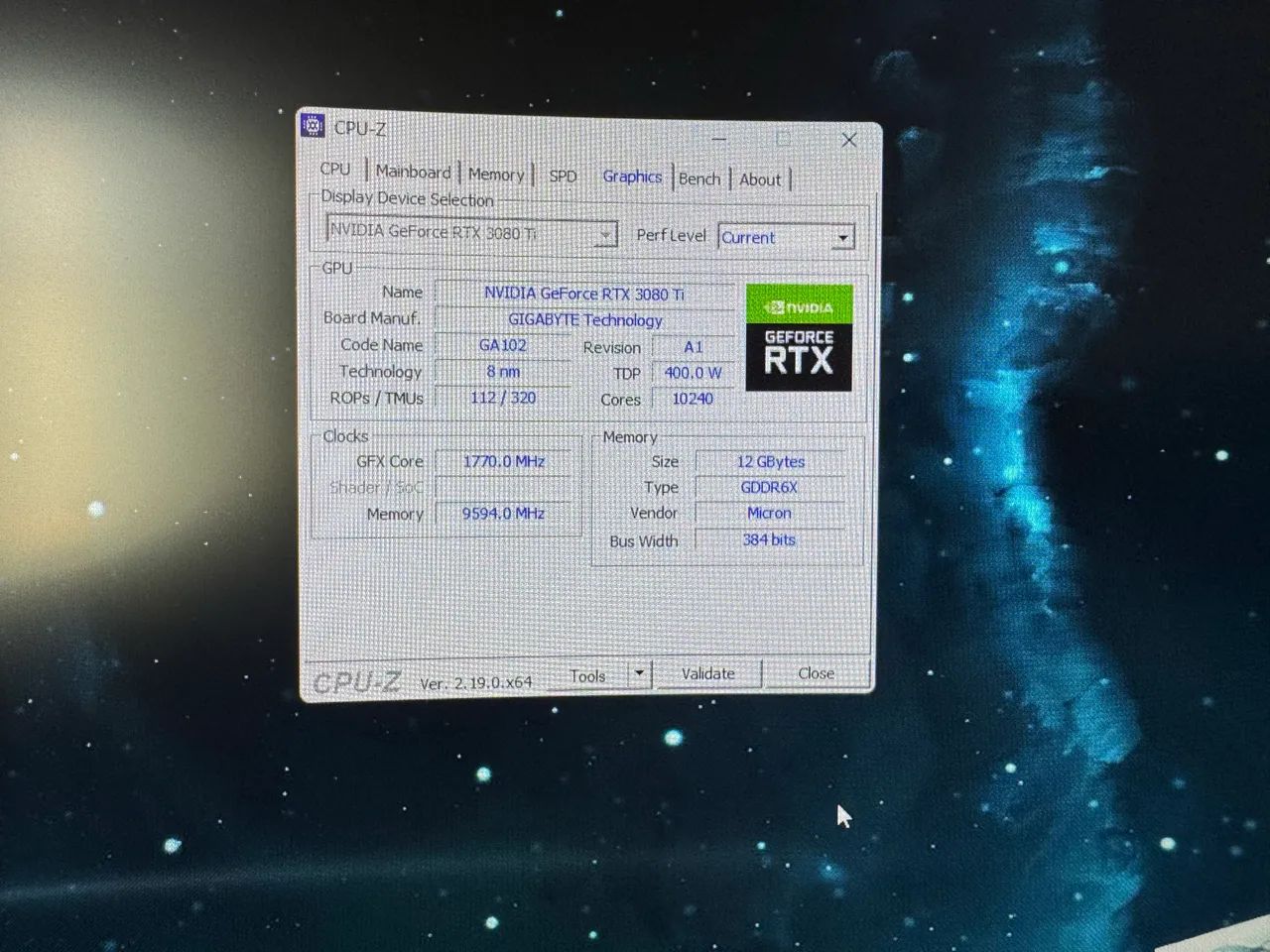Viewport: 1270px width, 952px height.
Task: Click the GDDR6X memory type value
Action: tap(770, 488)
